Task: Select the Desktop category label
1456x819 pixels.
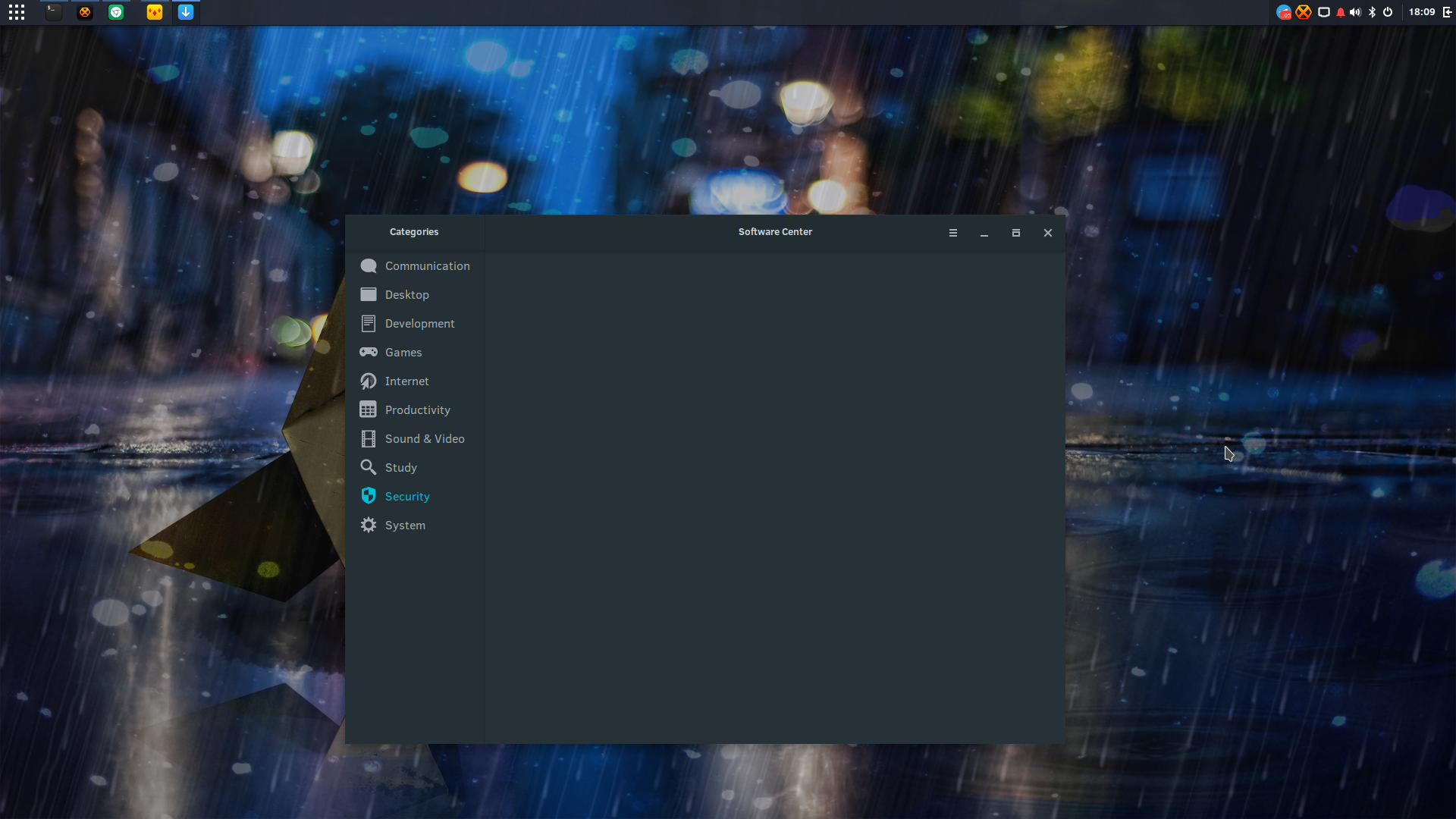Action: pos(407,295)
